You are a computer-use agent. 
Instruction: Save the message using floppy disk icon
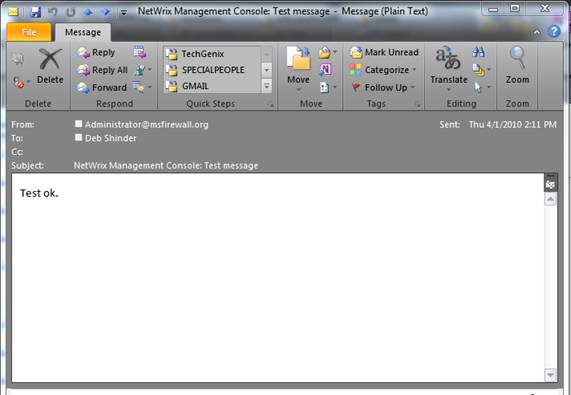35,12
